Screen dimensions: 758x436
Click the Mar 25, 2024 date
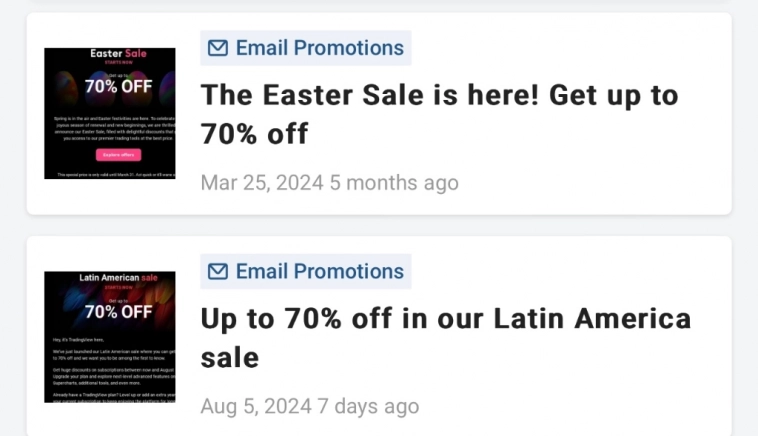click(x=262, y=183)
